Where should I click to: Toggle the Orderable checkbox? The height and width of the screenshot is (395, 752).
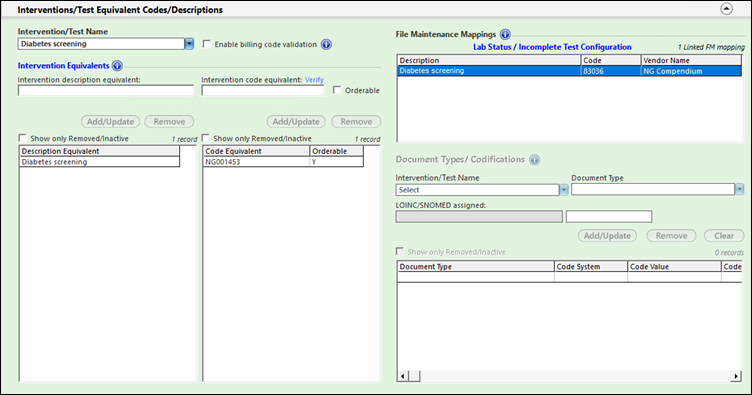point(337,90)
